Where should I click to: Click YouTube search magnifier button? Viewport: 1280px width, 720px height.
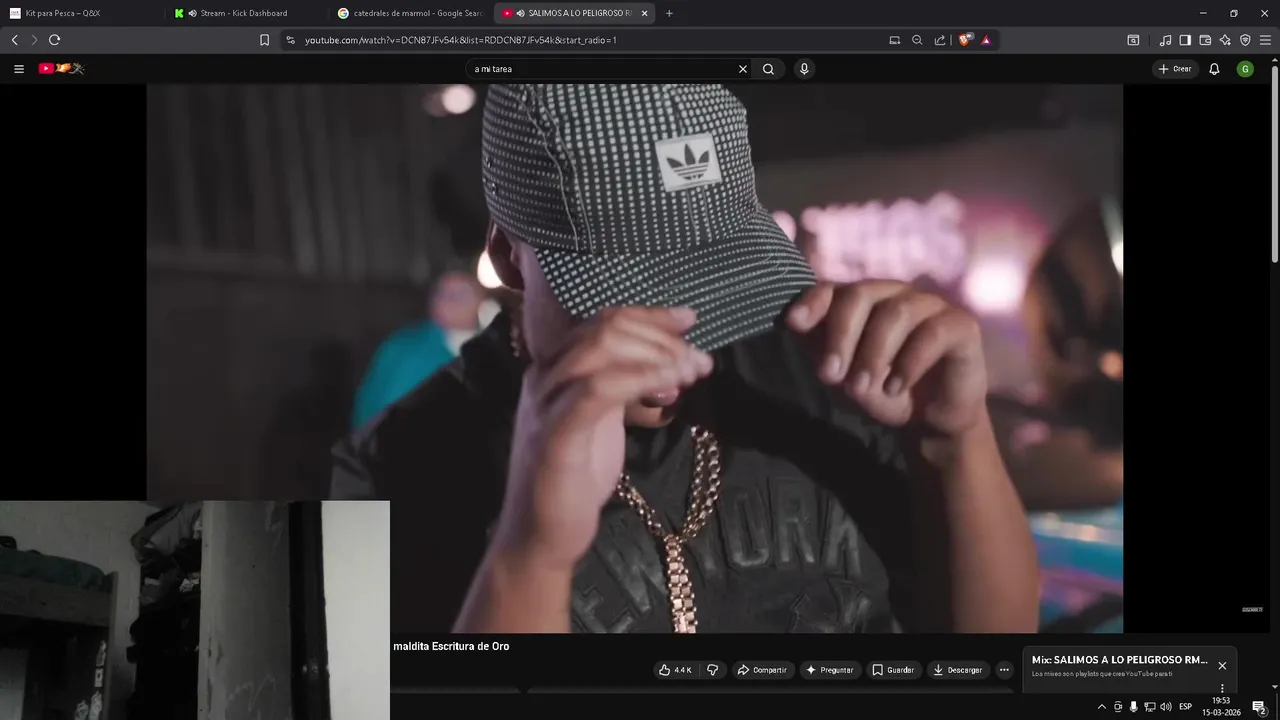point(768,69)
